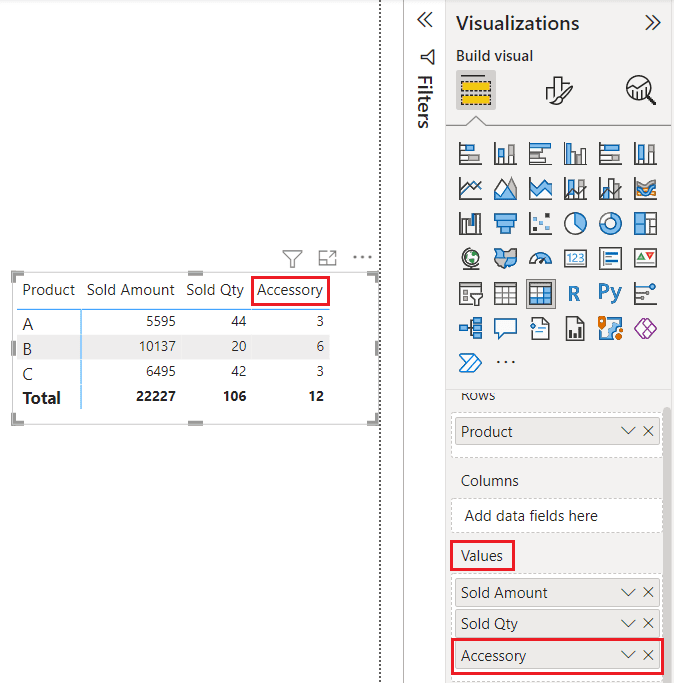Show filters affecting the matrix visual
This screenshot has height=683, width=674.
click(292, 258)
